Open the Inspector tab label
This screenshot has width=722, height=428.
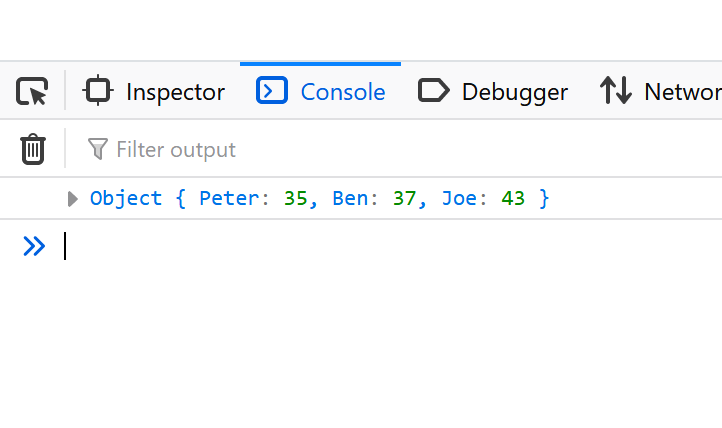[x=175, y=92]
